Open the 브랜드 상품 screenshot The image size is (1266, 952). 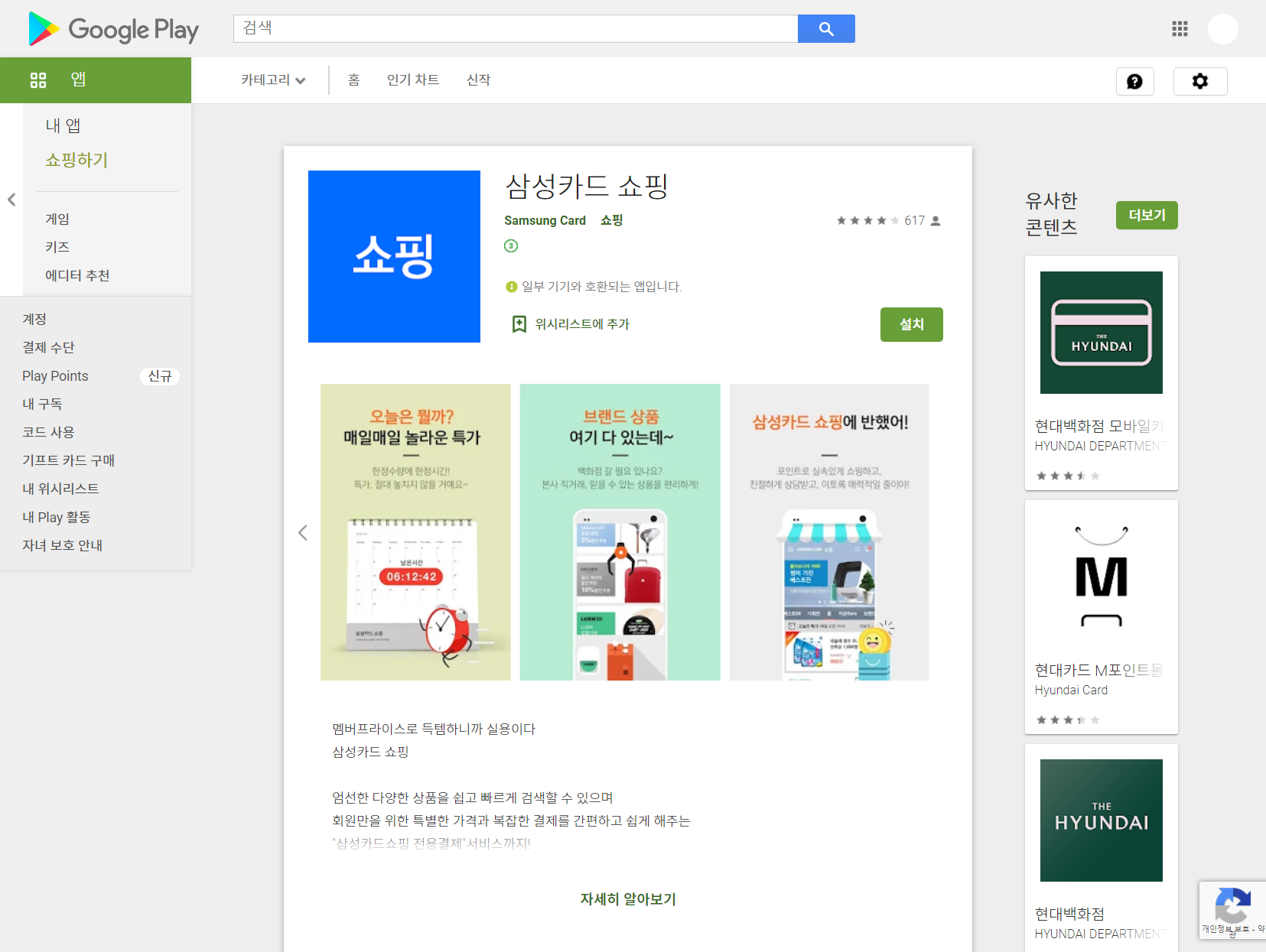click(x=620, y=532)
